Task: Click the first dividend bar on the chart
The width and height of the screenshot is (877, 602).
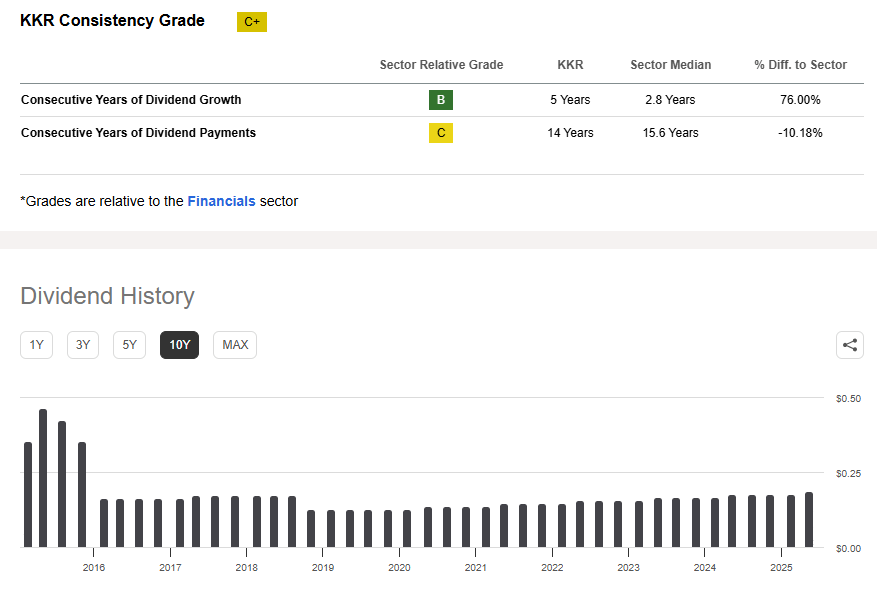Action: click(28, 495)
